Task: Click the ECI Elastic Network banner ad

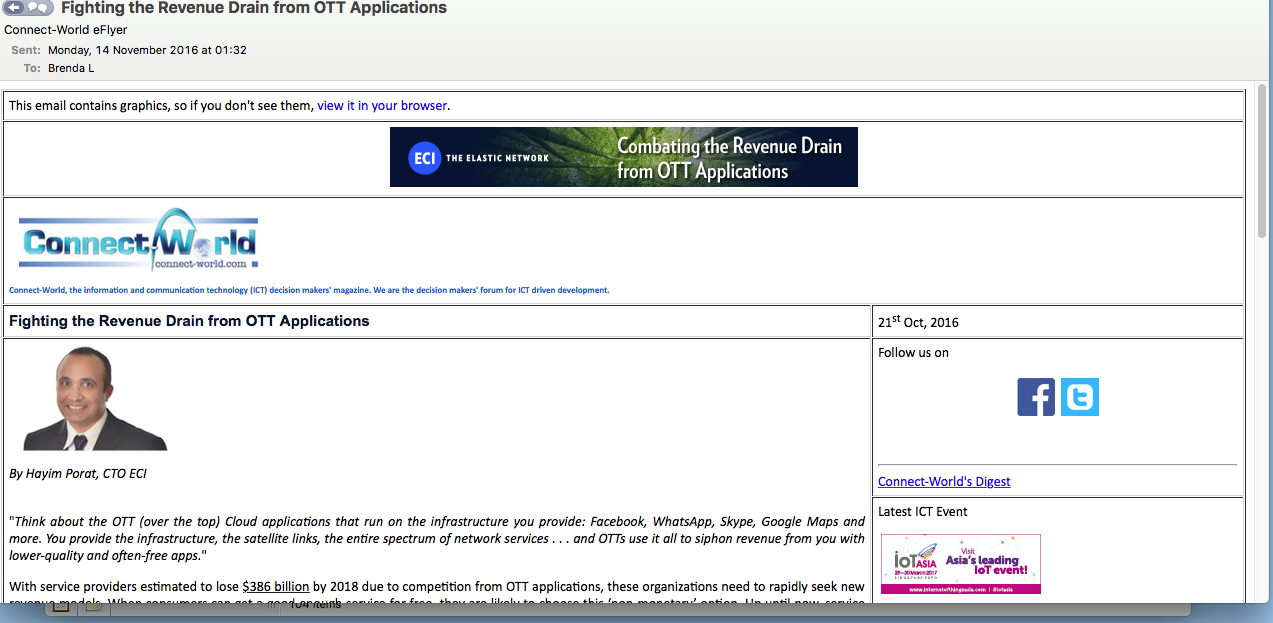Action: coord(623,157)
